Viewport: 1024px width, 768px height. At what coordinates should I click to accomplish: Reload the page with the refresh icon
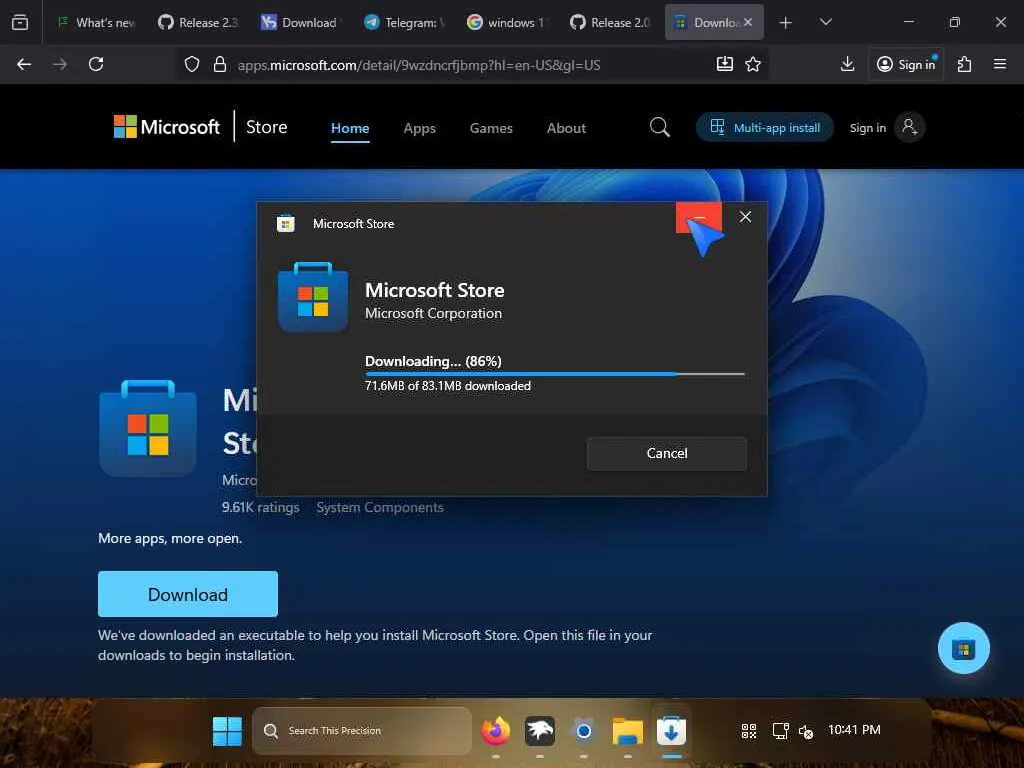coord(96,64)
